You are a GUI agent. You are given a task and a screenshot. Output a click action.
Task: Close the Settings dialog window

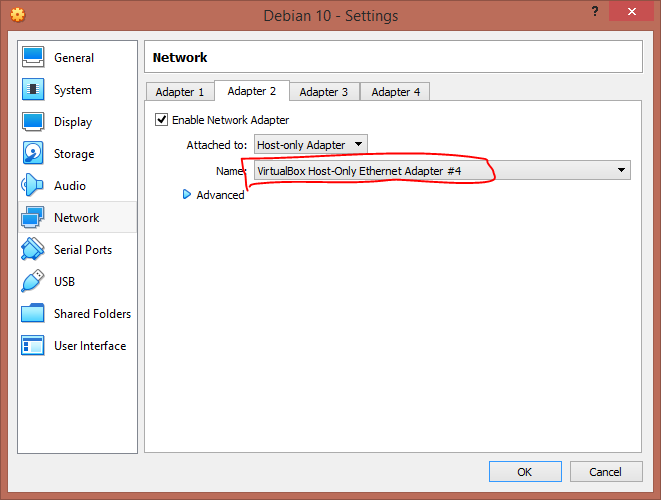(x=631, y=11)
